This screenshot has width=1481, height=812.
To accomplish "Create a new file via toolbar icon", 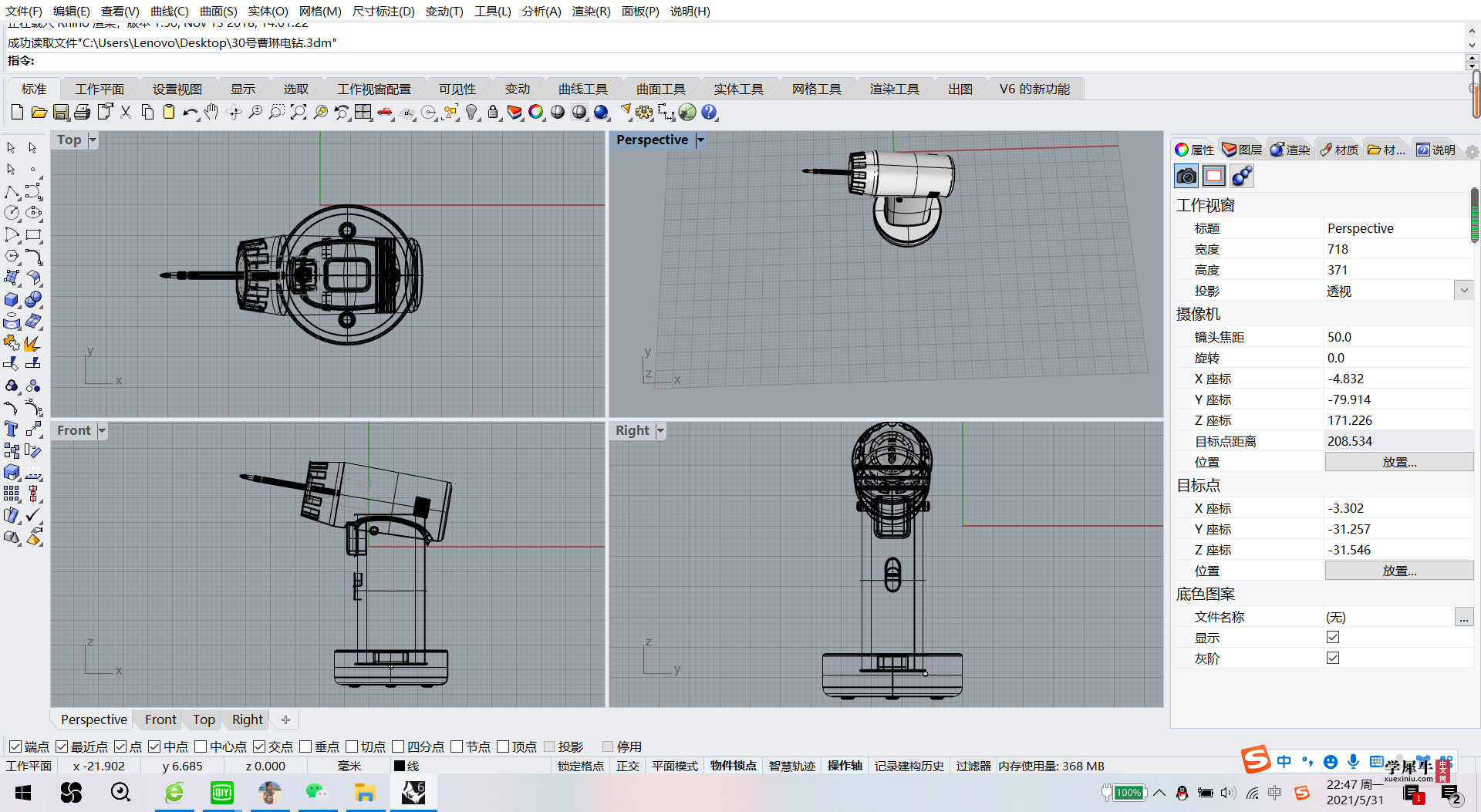I will point(17,113).
